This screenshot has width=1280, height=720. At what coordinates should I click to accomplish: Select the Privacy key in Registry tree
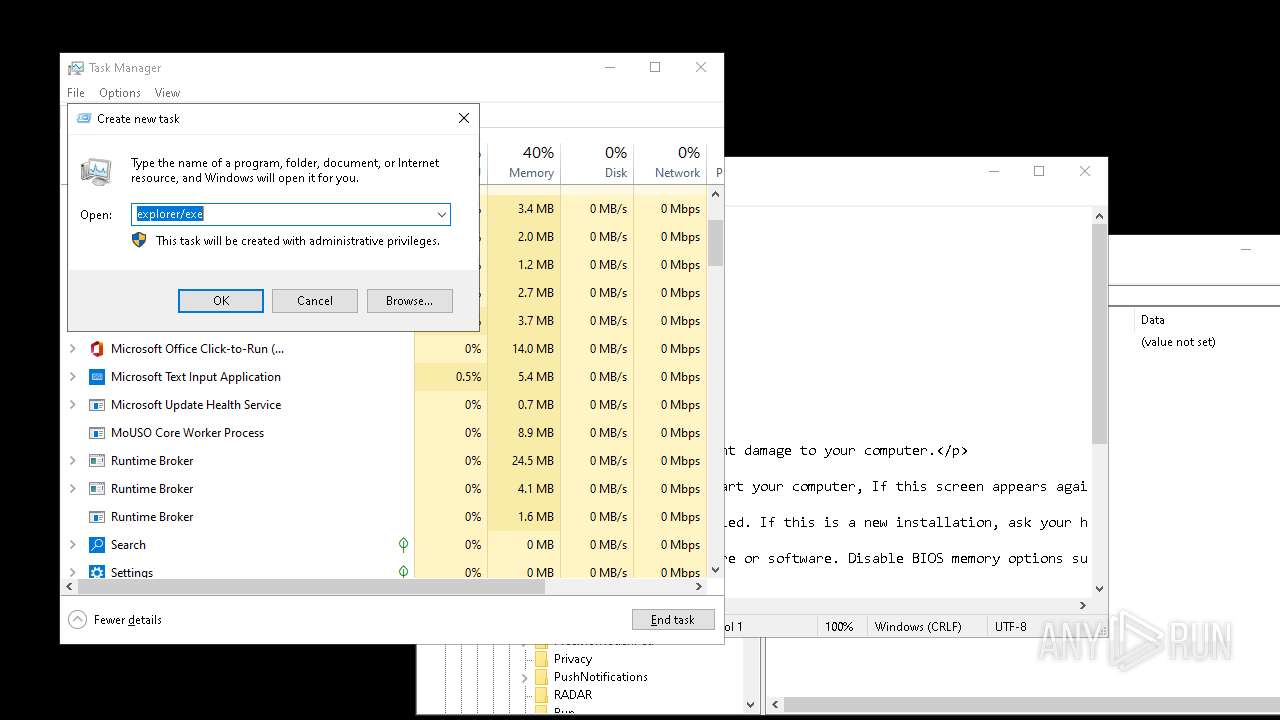tap(573, 659)
